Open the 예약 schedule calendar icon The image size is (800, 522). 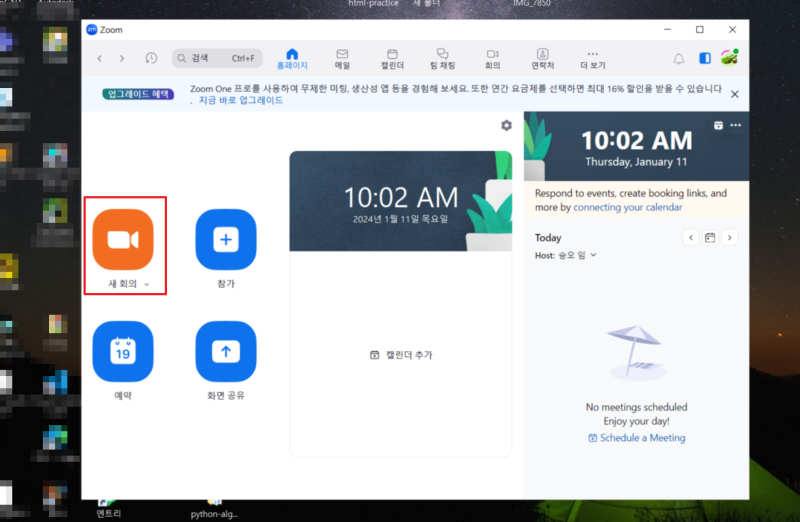point(123,352)
